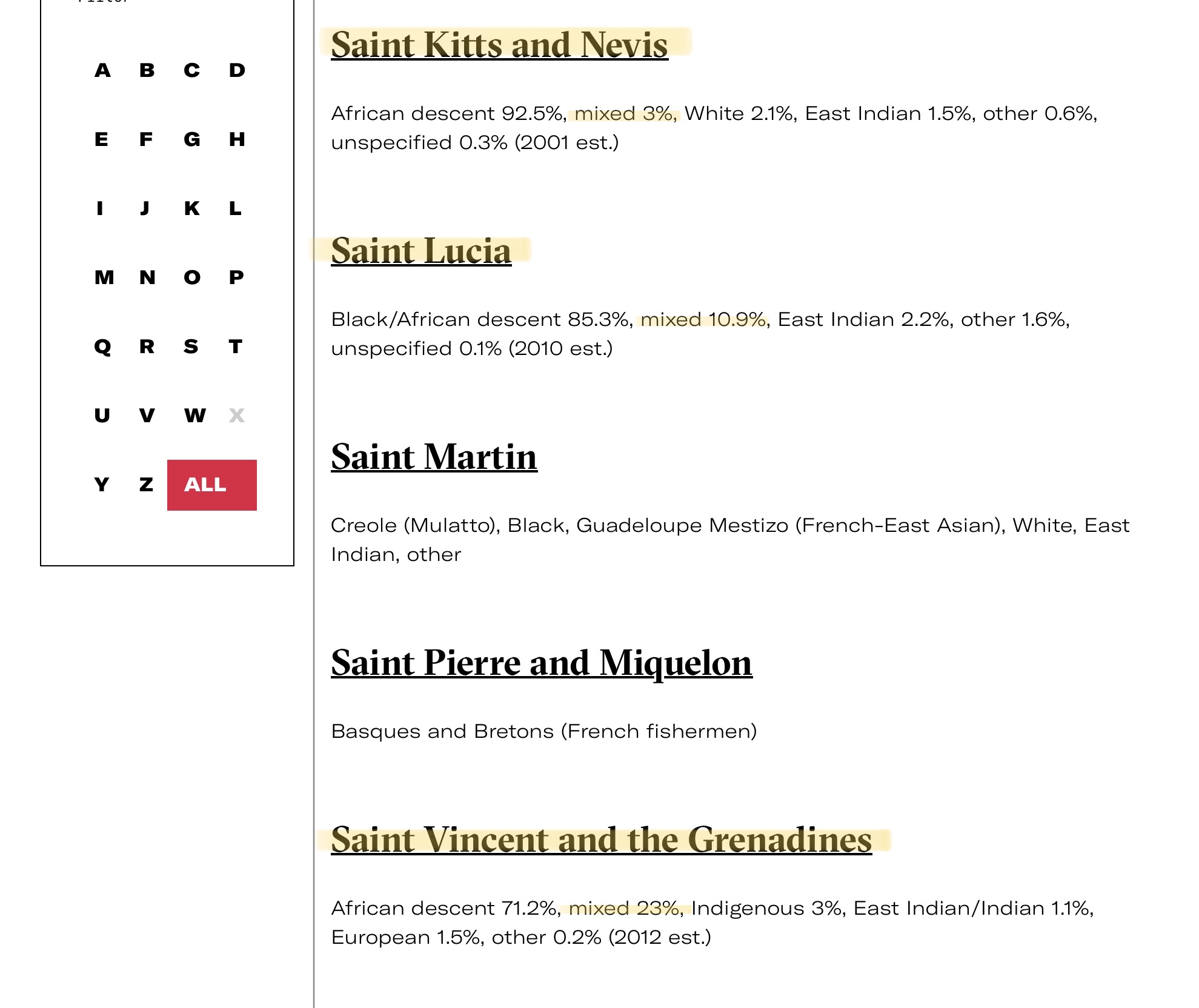Click the ALL filter button
The image size is (1199, 1008).
pyautogui.click(x=211, y=485)
